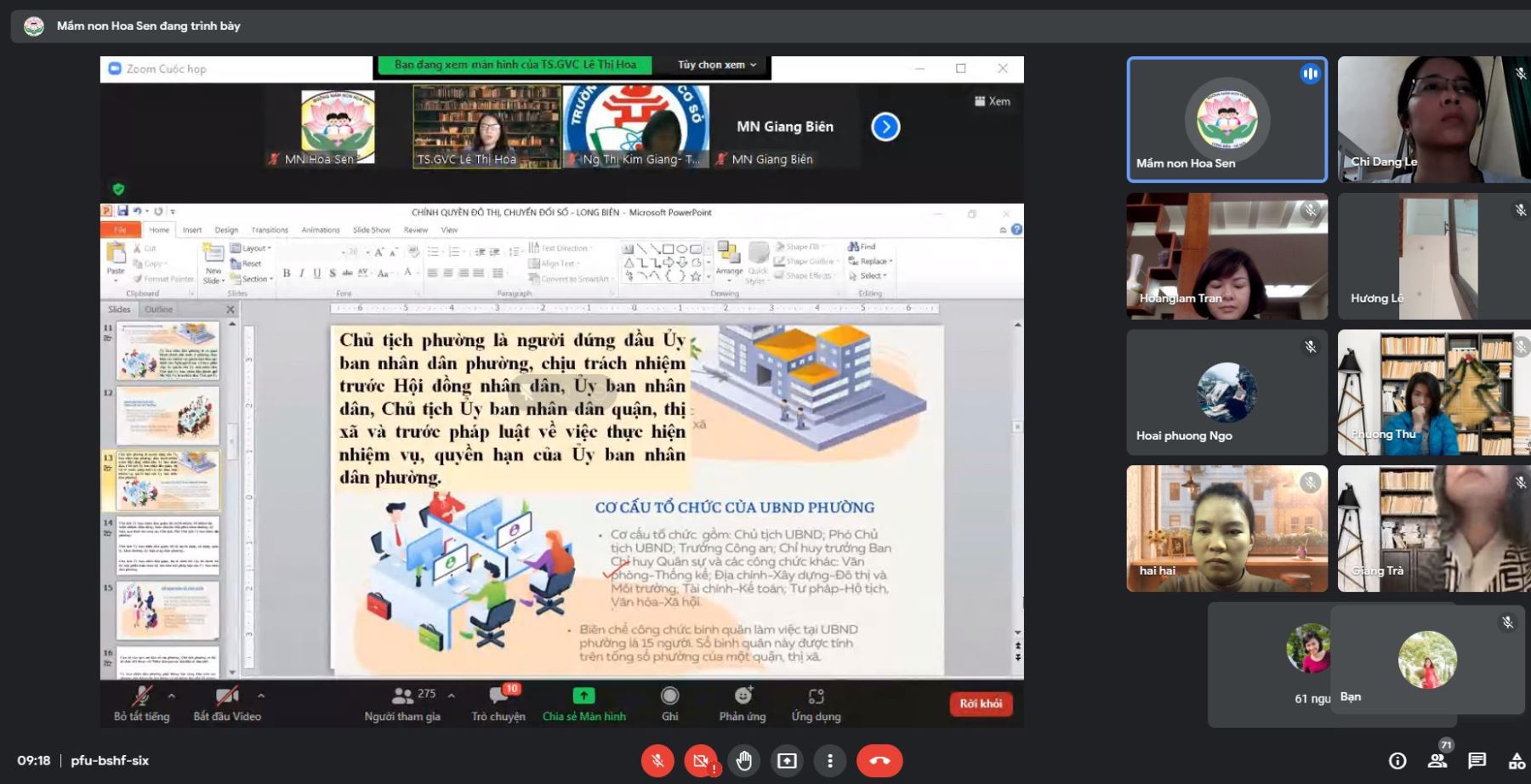The height and width of the screenshot is (784, 1531).
Task: Expand the arrow next to Người tham gia
Action: (451, 695)
